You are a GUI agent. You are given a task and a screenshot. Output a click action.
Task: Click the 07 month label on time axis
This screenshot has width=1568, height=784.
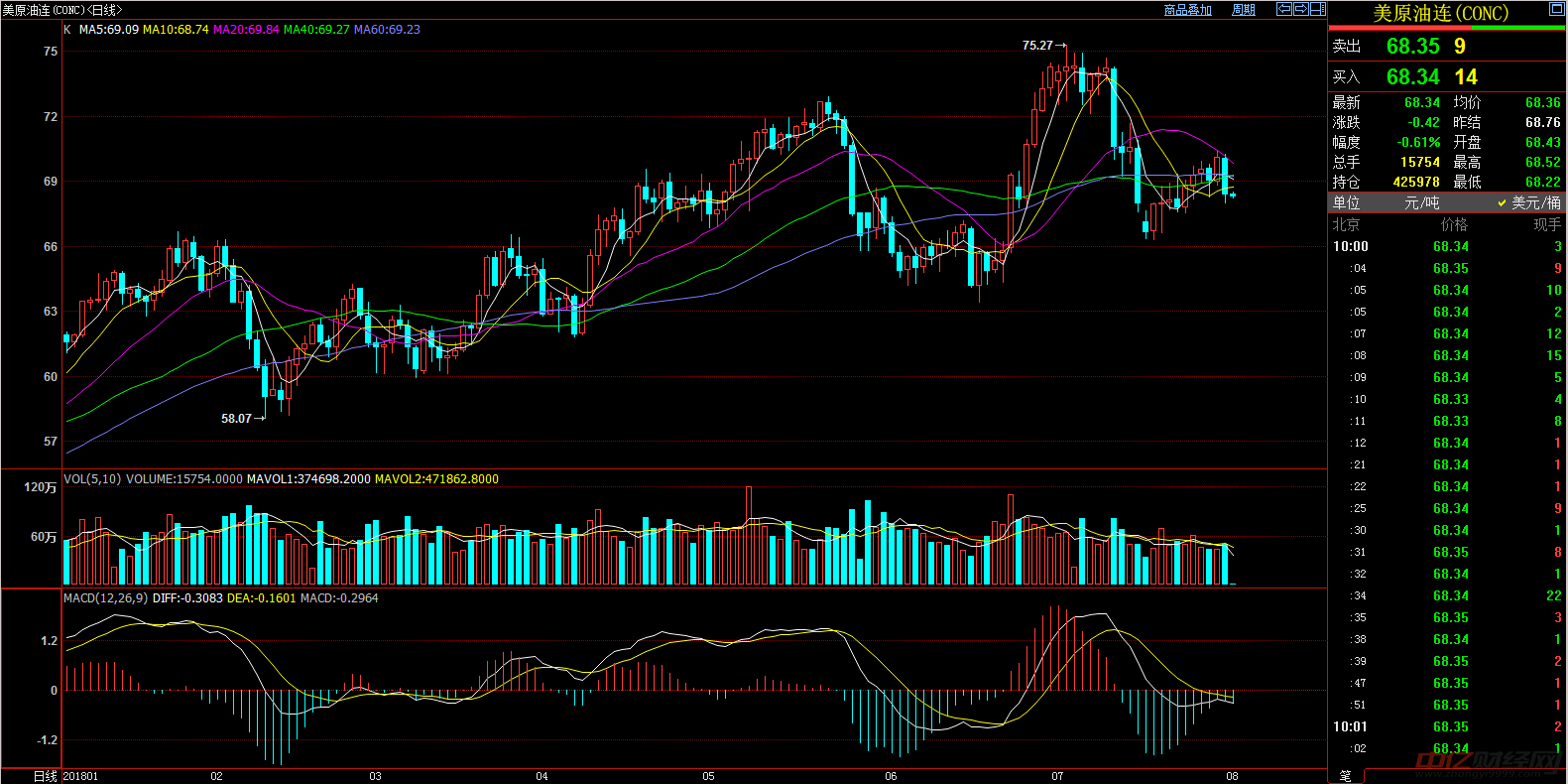coord(1057,777)
